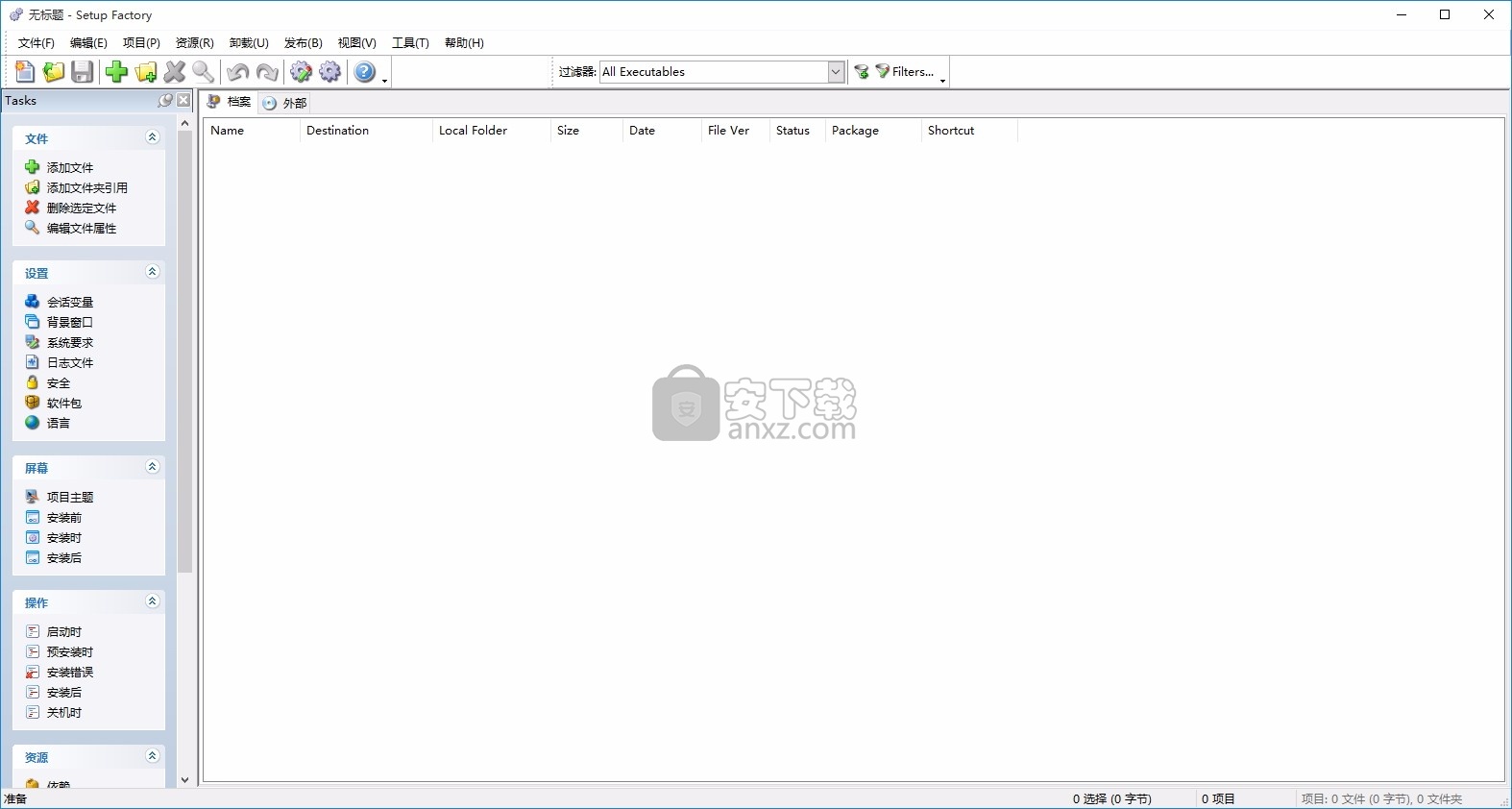
Task: Collapse the 操作 task group
Action: (152, 601)
